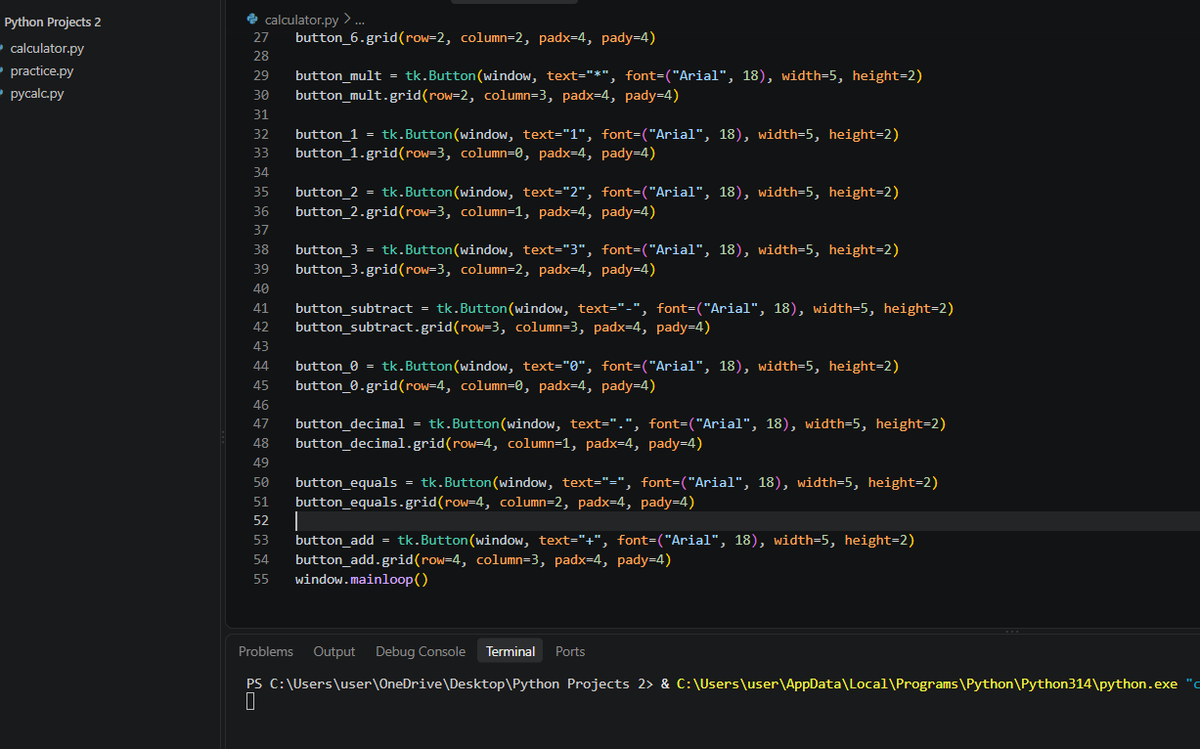Select the Terminal panel tab
Viewport: 1200px width, 749px height.
coord(510,651)
